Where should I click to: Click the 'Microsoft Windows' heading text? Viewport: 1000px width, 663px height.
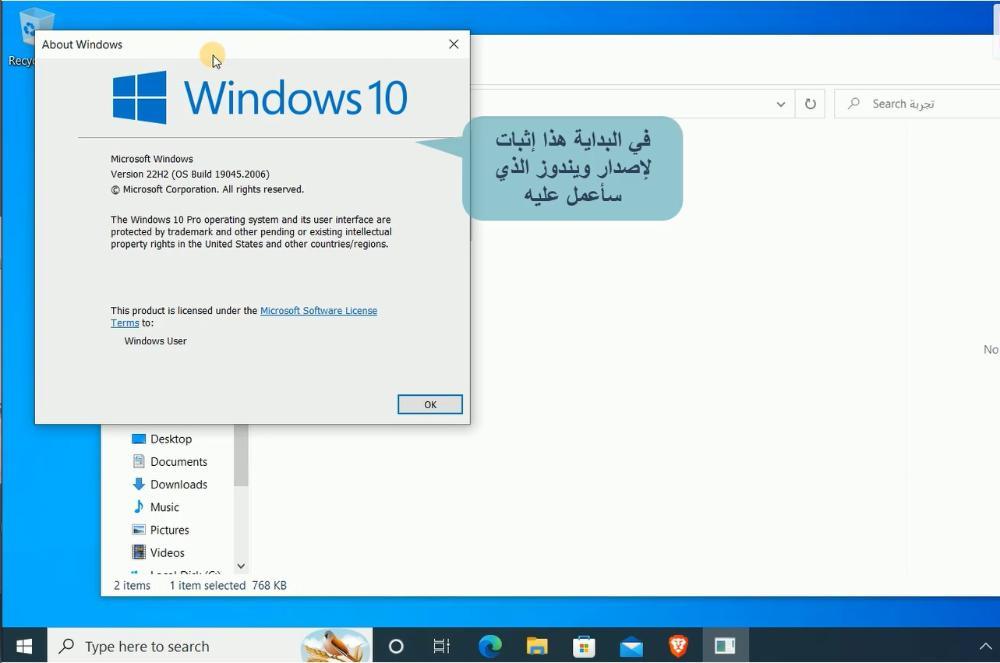pyautogui.click(x=152, y=159)
